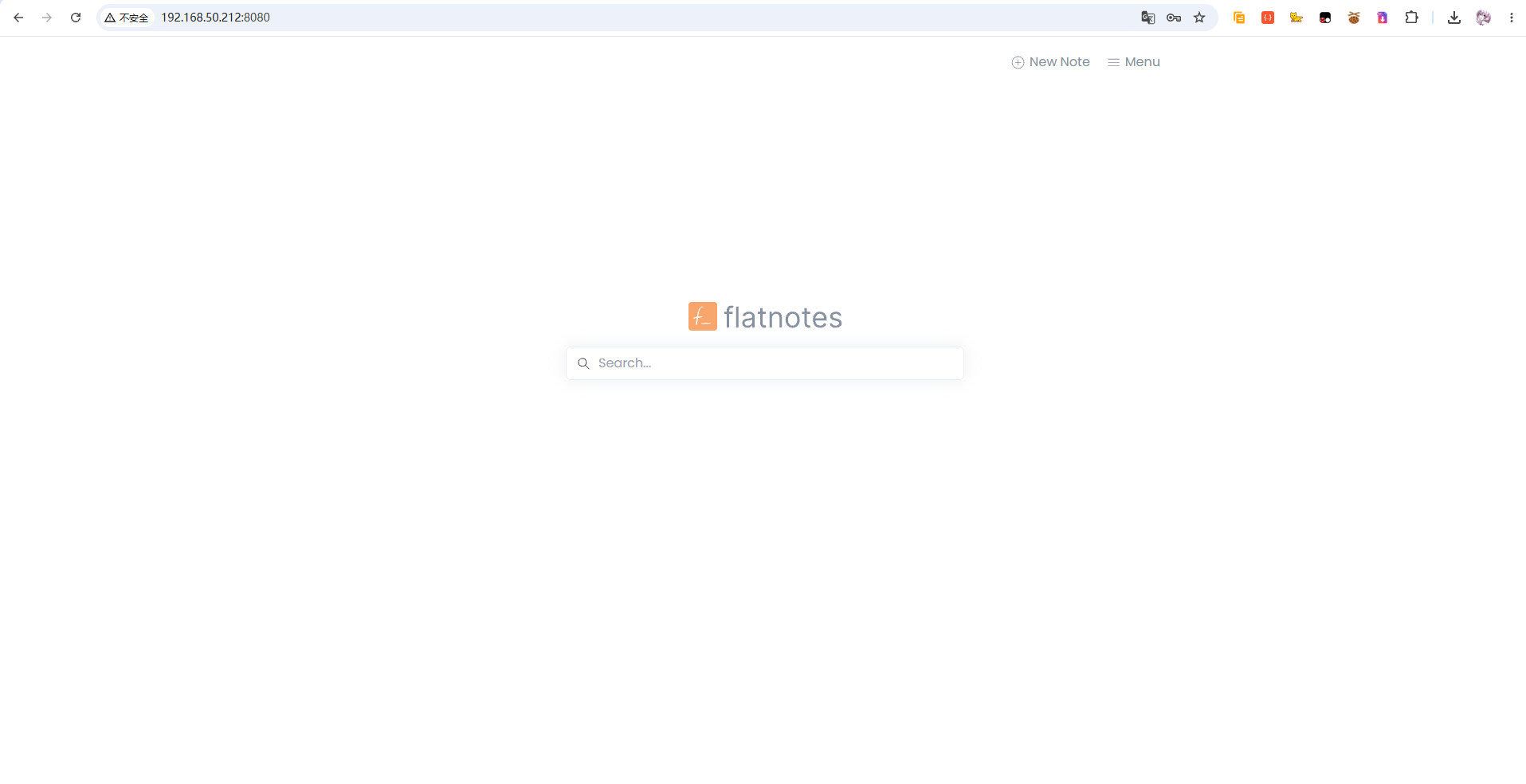Open the black square extension icon
1526x784 pixels.
click(x=1325, y=18)
